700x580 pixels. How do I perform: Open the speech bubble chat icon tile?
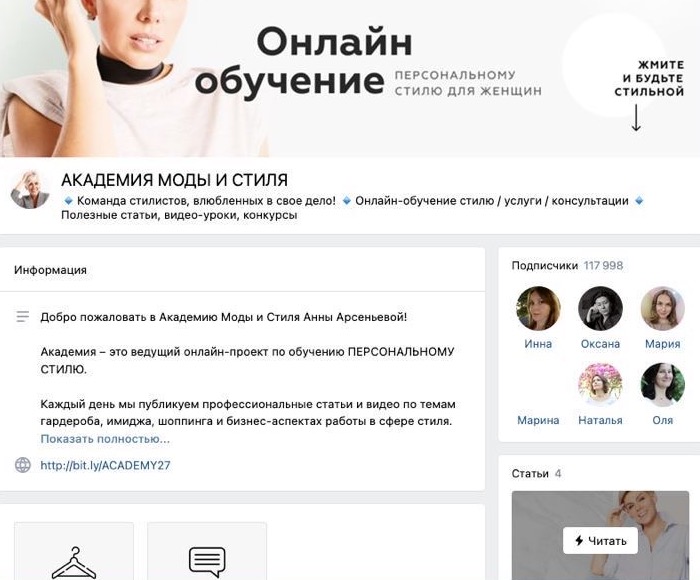pos(207,551)
